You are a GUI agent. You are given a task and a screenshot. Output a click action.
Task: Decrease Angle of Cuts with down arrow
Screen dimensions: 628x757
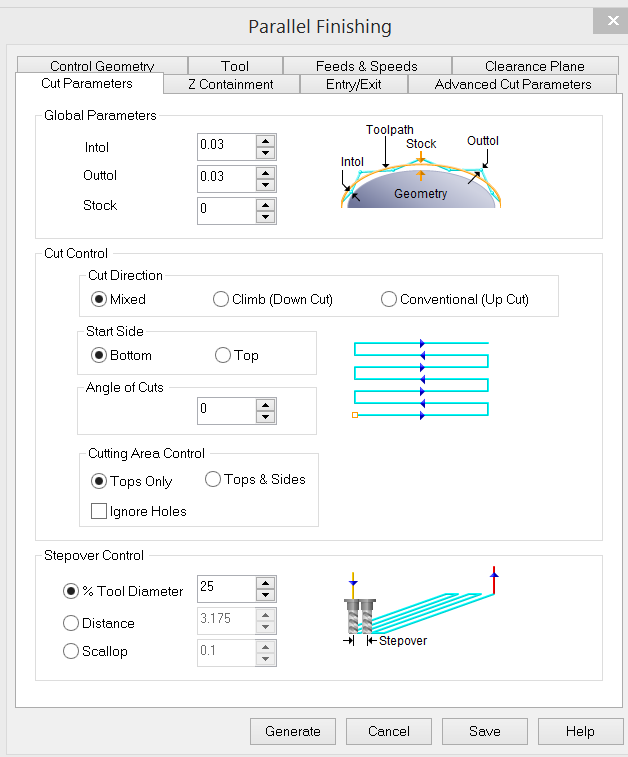coord(265,417)
